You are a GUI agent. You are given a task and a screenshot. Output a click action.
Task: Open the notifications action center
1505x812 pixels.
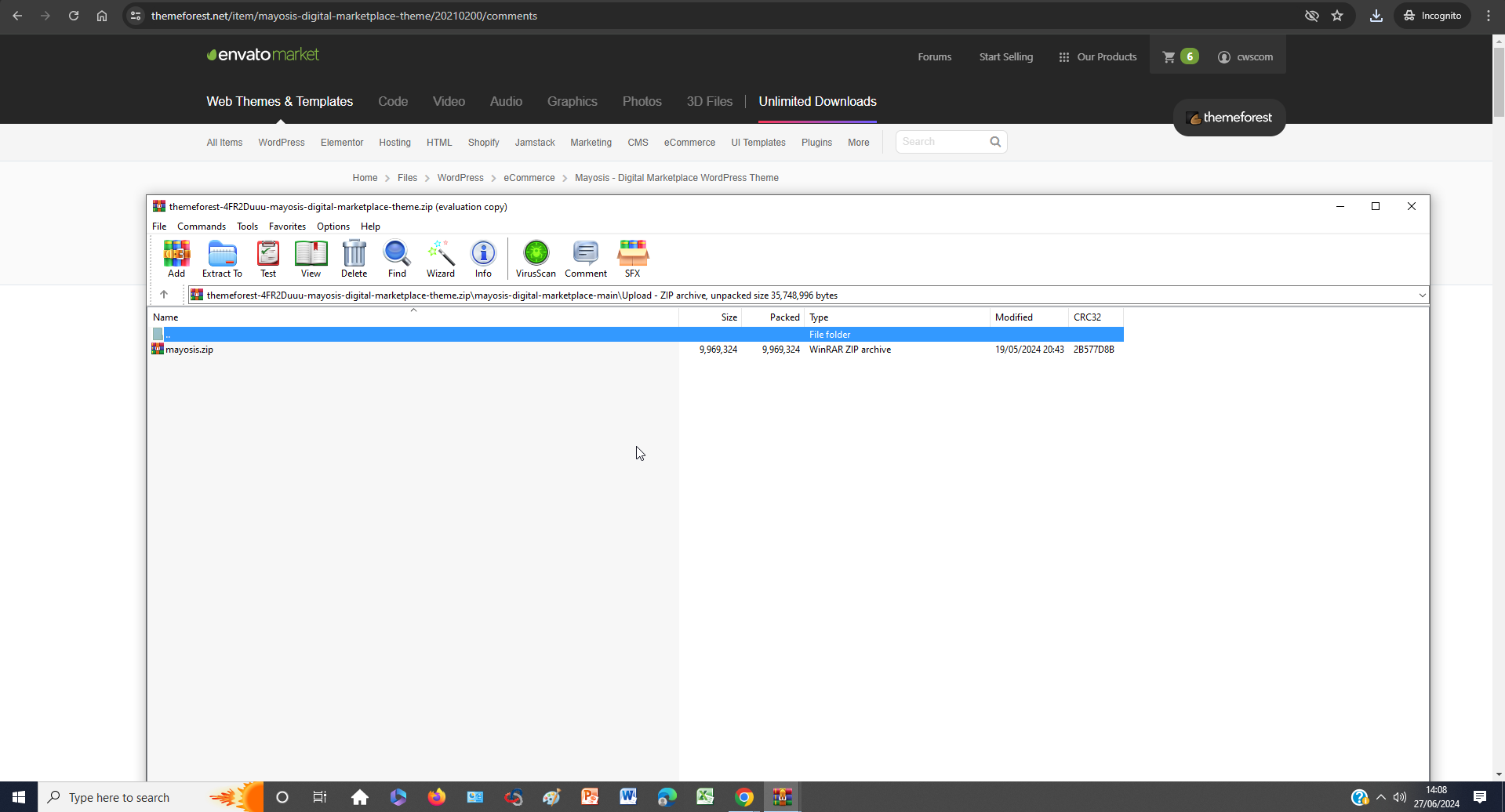point(1480,797)
